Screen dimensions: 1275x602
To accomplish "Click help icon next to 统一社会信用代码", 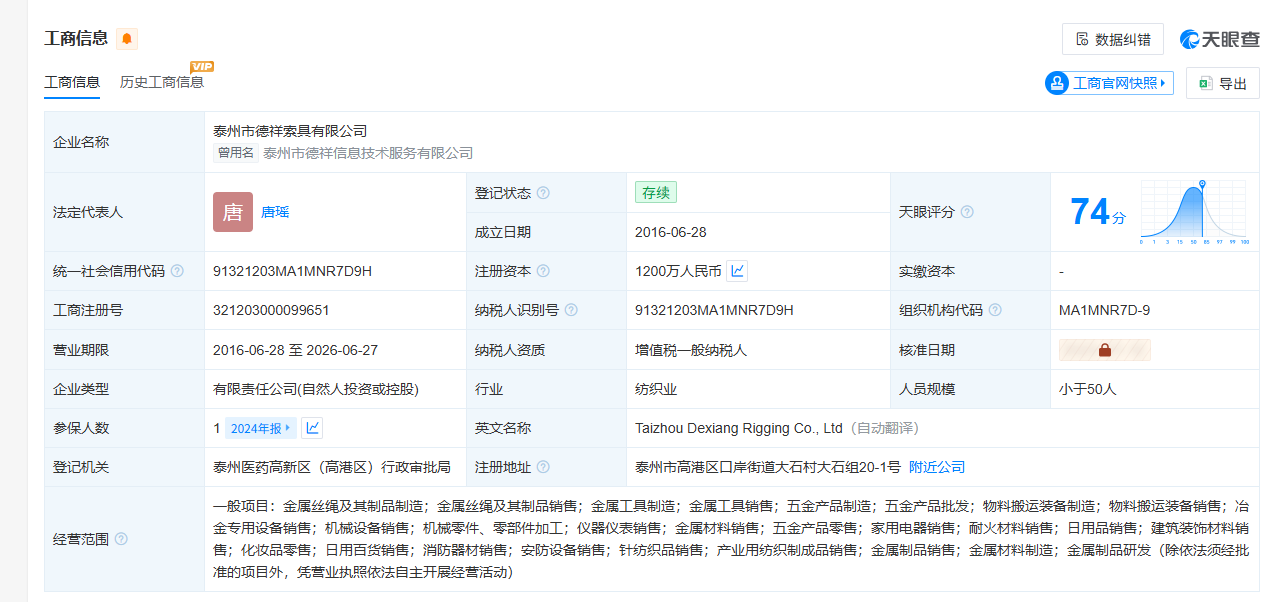I will [177, 271].
